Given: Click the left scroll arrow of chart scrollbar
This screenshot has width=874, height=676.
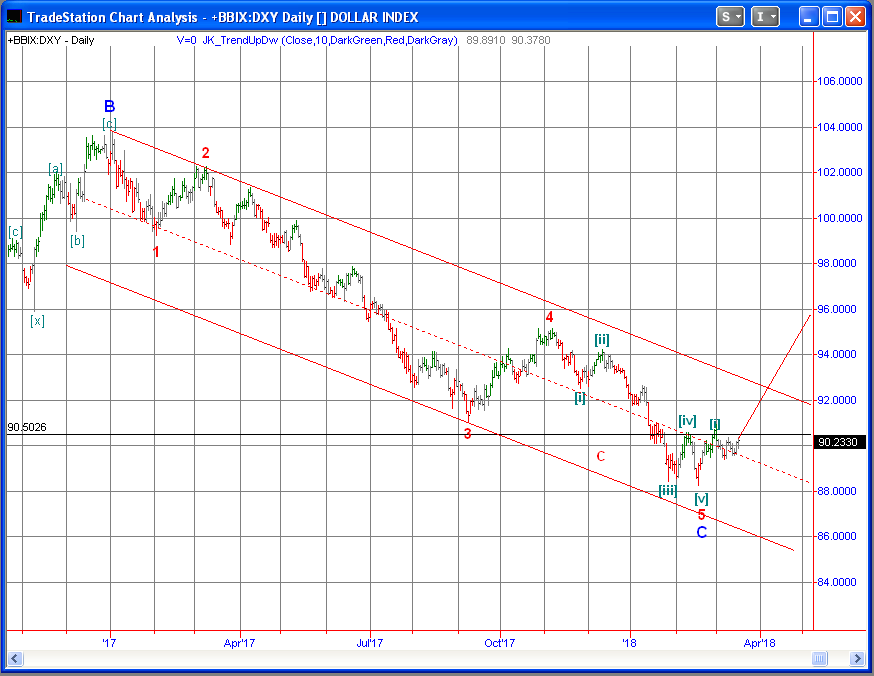Looking at the screenshot, I should (x=14, y=658).
